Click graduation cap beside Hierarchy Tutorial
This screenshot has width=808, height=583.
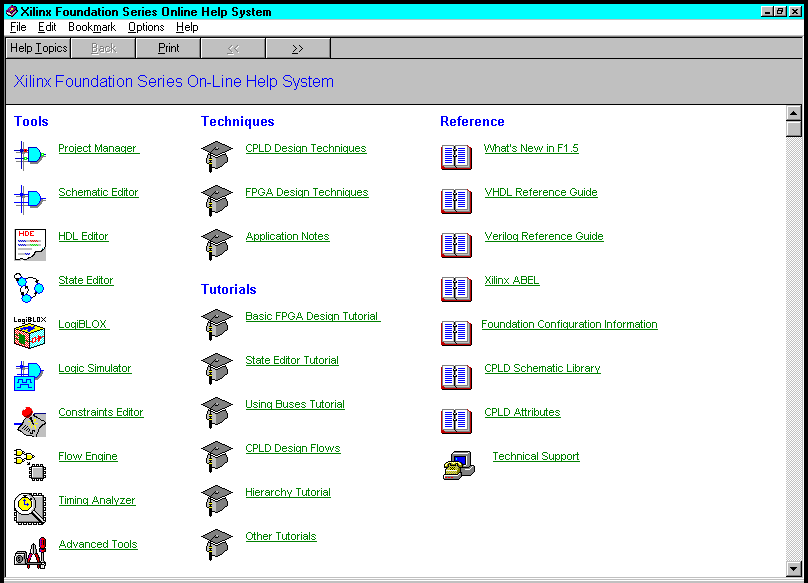tap(217, 501)
